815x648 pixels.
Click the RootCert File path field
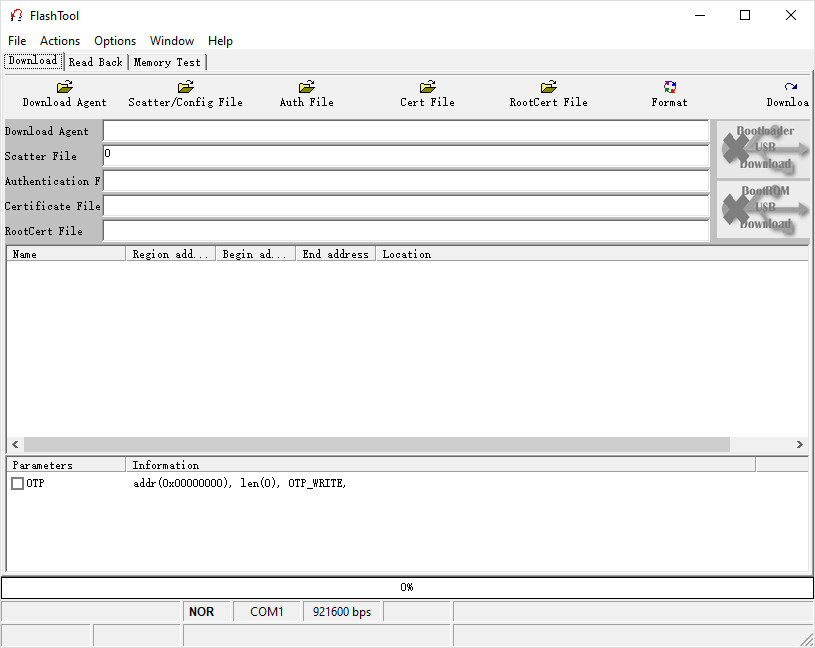[406, 231]
